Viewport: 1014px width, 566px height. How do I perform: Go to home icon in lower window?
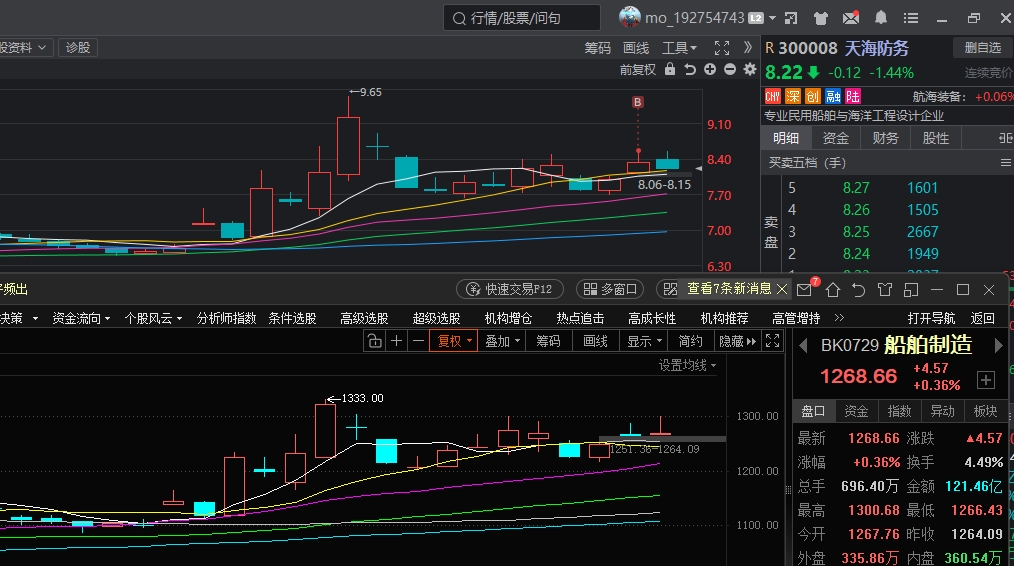tap(833, 290)
